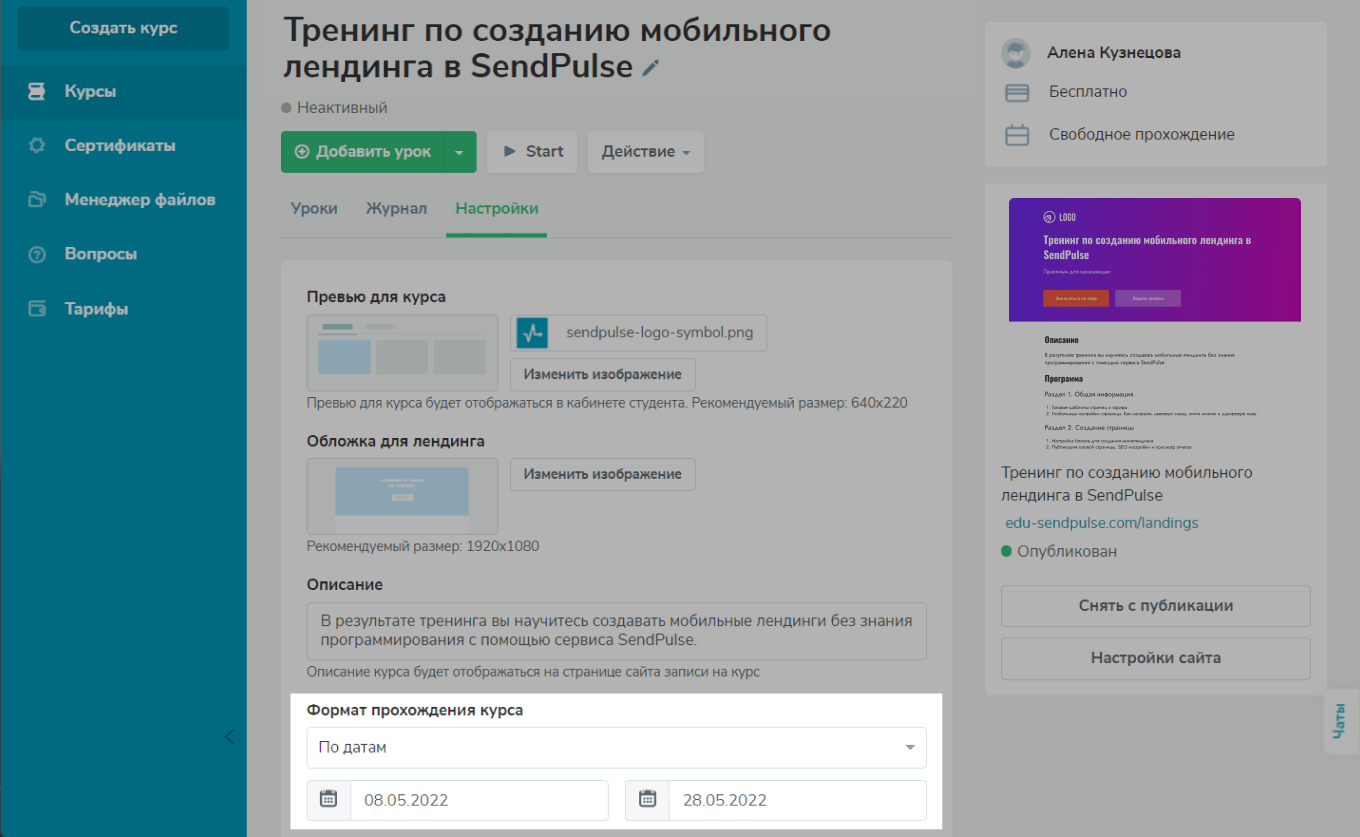Click the Менеджер файлов folder icon
The image size is (1360, 837).
37,200
